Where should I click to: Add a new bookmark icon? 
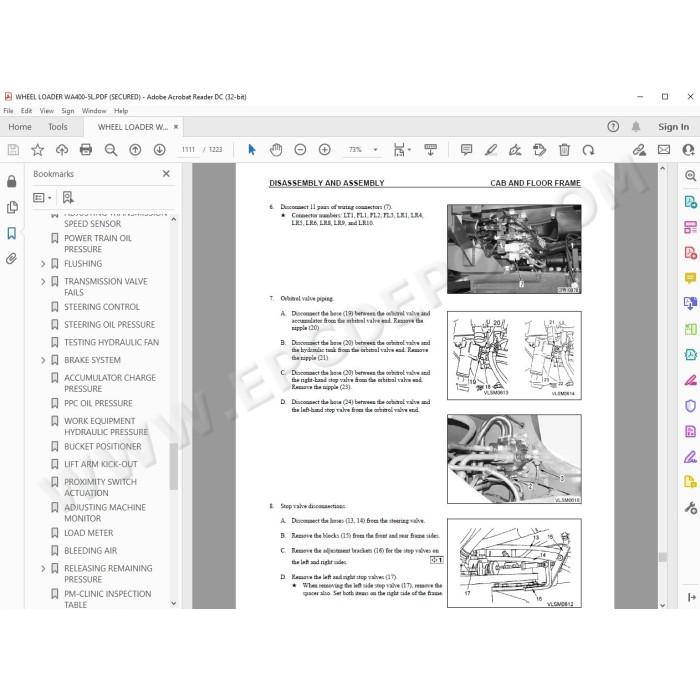[x=68, y=197]
